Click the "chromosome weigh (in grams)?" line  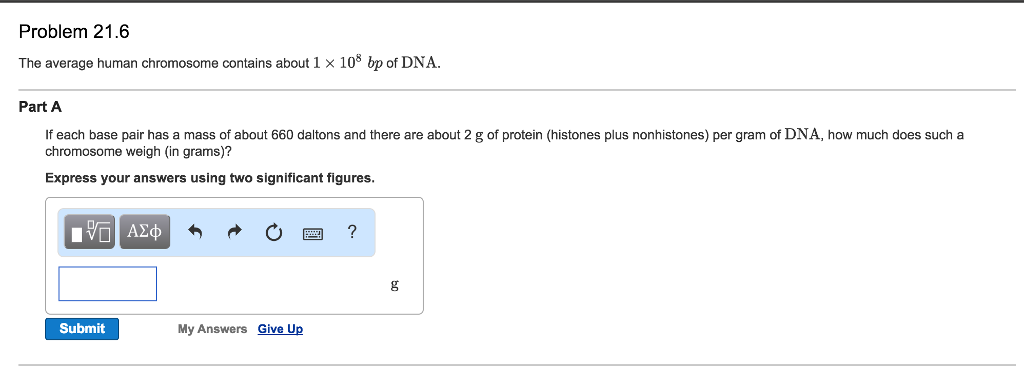click(138, 152)
